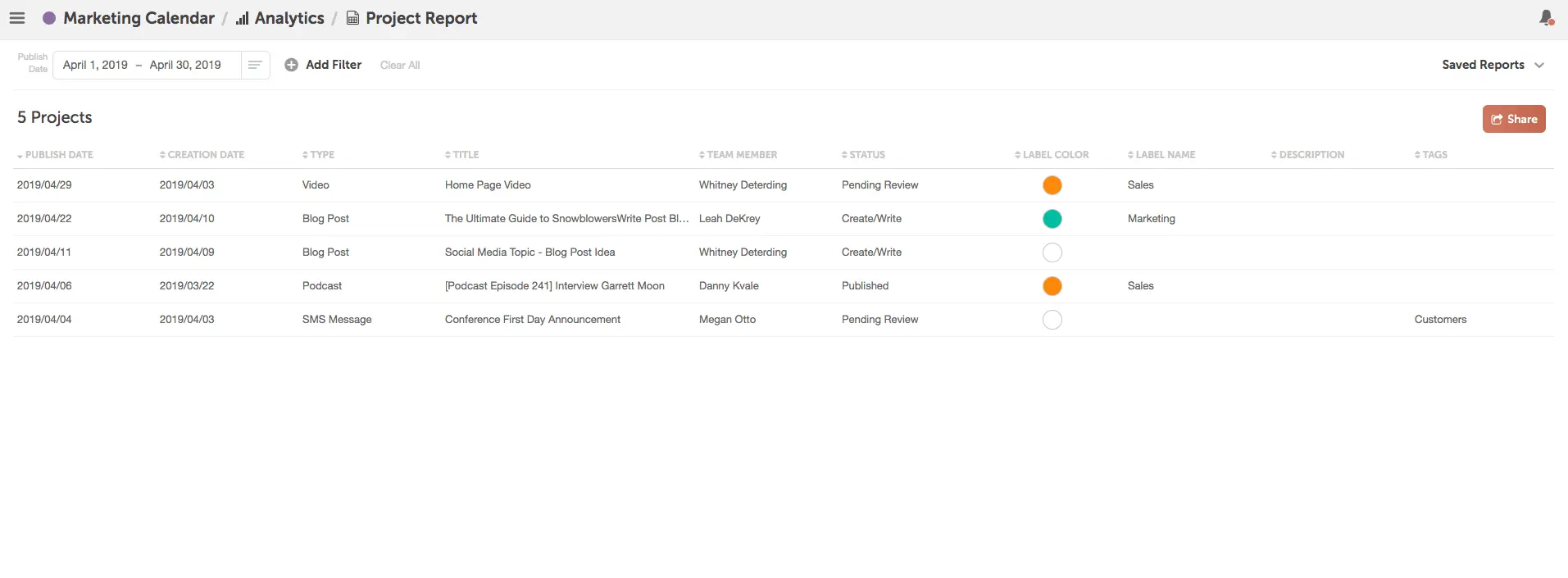Click Sales label in Home Page Video row

coord(1140,185)
